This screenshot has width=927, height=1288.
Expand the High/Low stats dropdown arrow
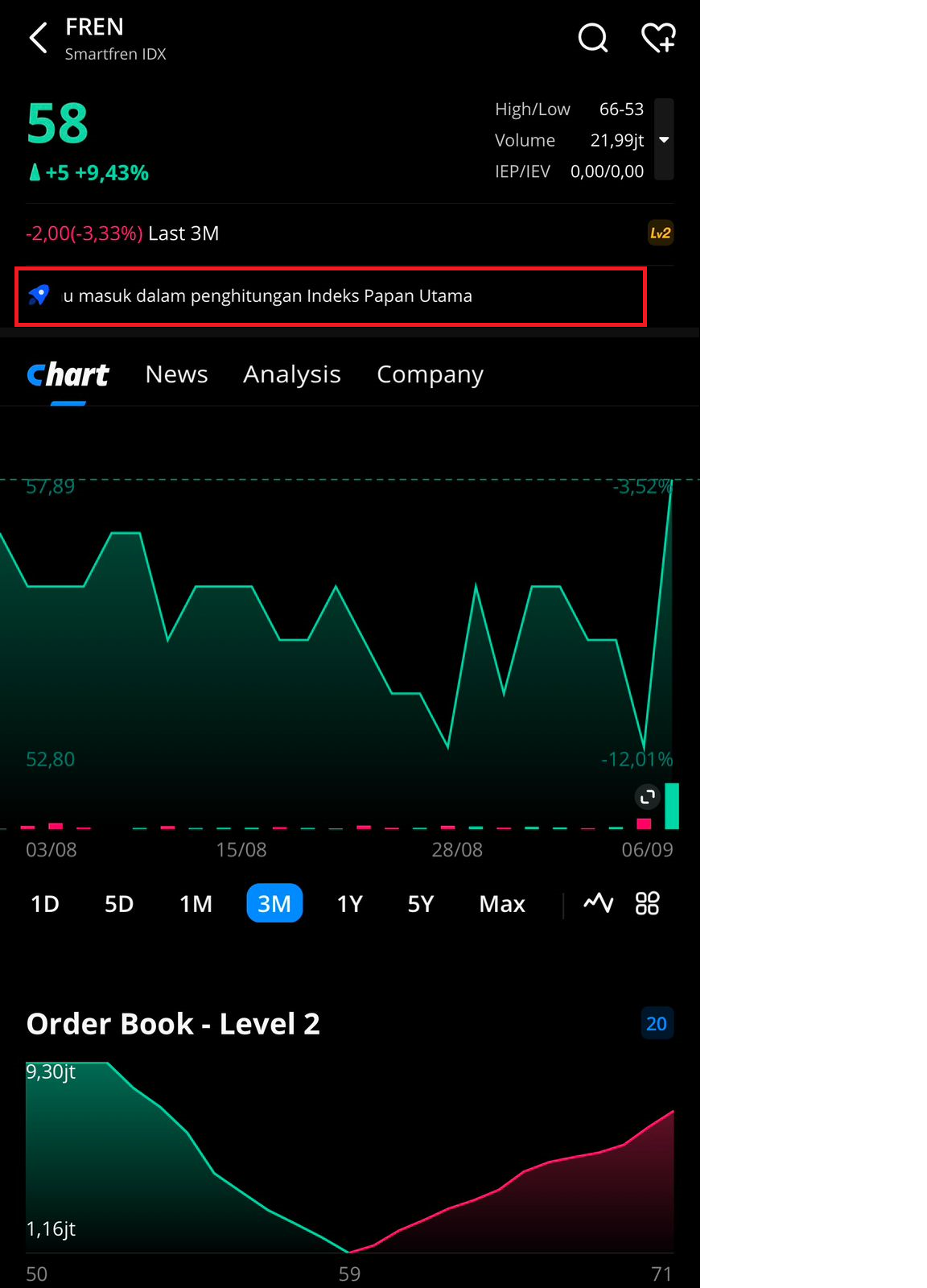[664, 139]
